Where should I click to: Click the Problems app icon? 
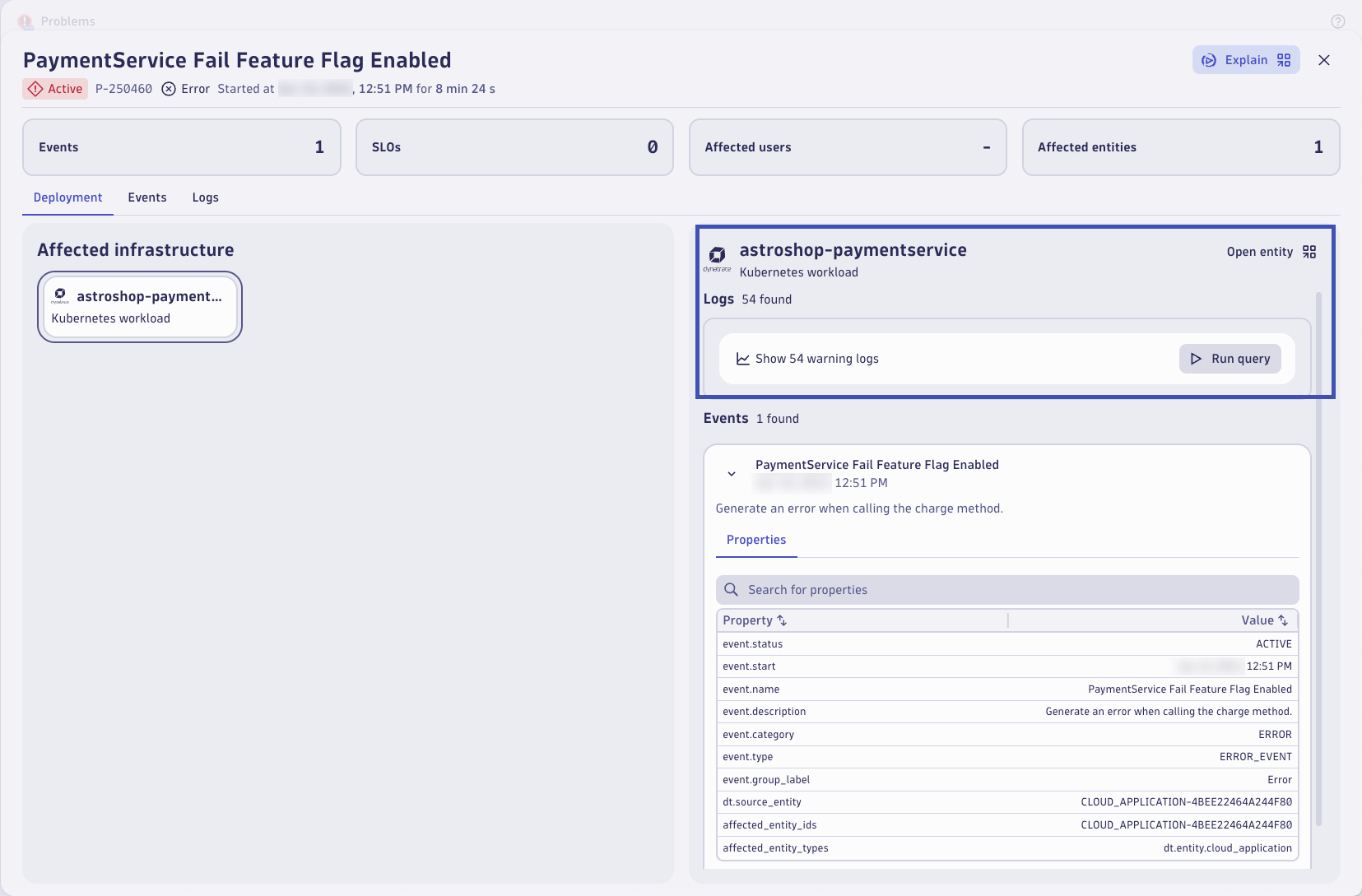26,21
